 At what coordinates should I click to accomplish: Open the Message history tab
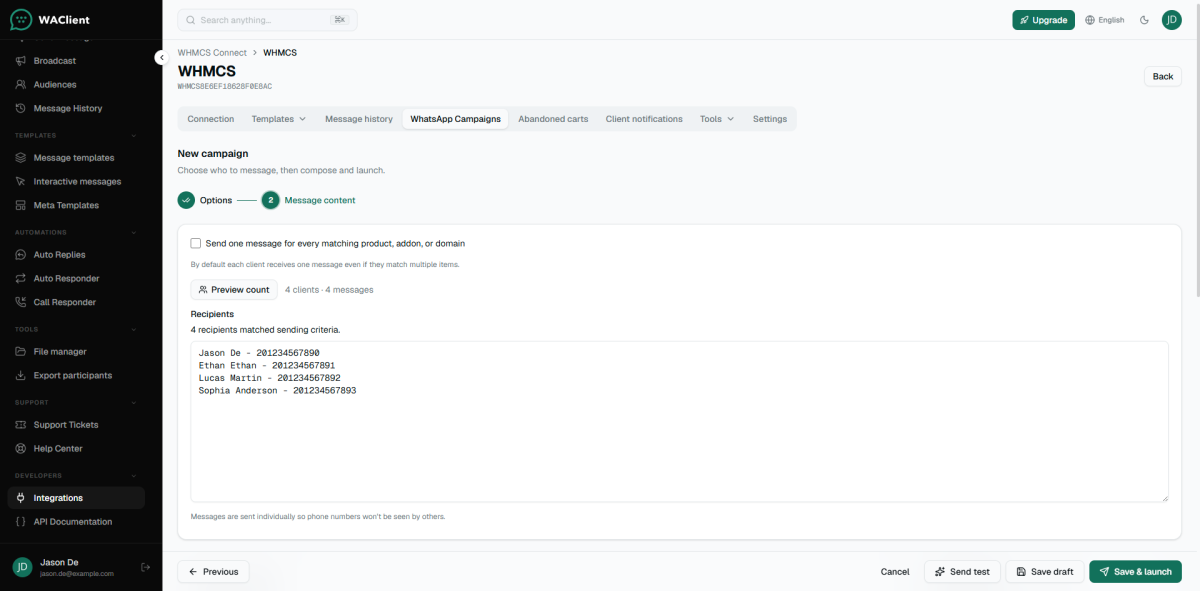pyautogui.click(x=359, y=119)
